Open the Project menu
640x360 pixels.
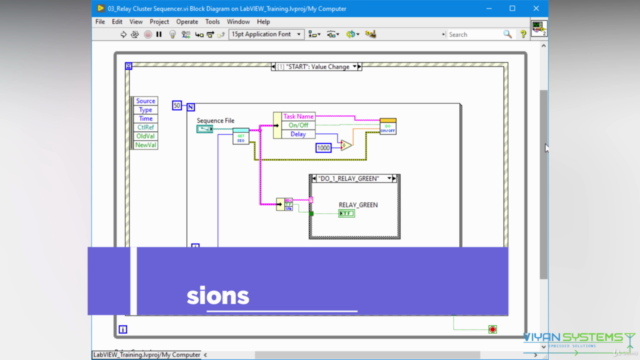pos(159,22)
